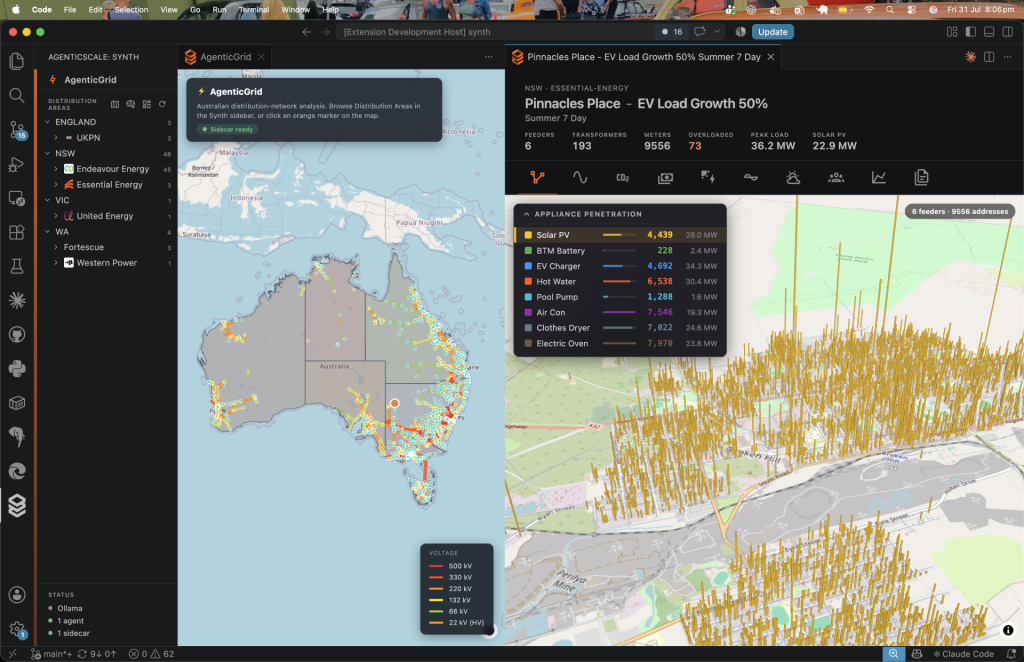Collapse the Appliance Penetration panel
The height and width of the screenshot is (662, 1024).
click(x=526, y=214)
